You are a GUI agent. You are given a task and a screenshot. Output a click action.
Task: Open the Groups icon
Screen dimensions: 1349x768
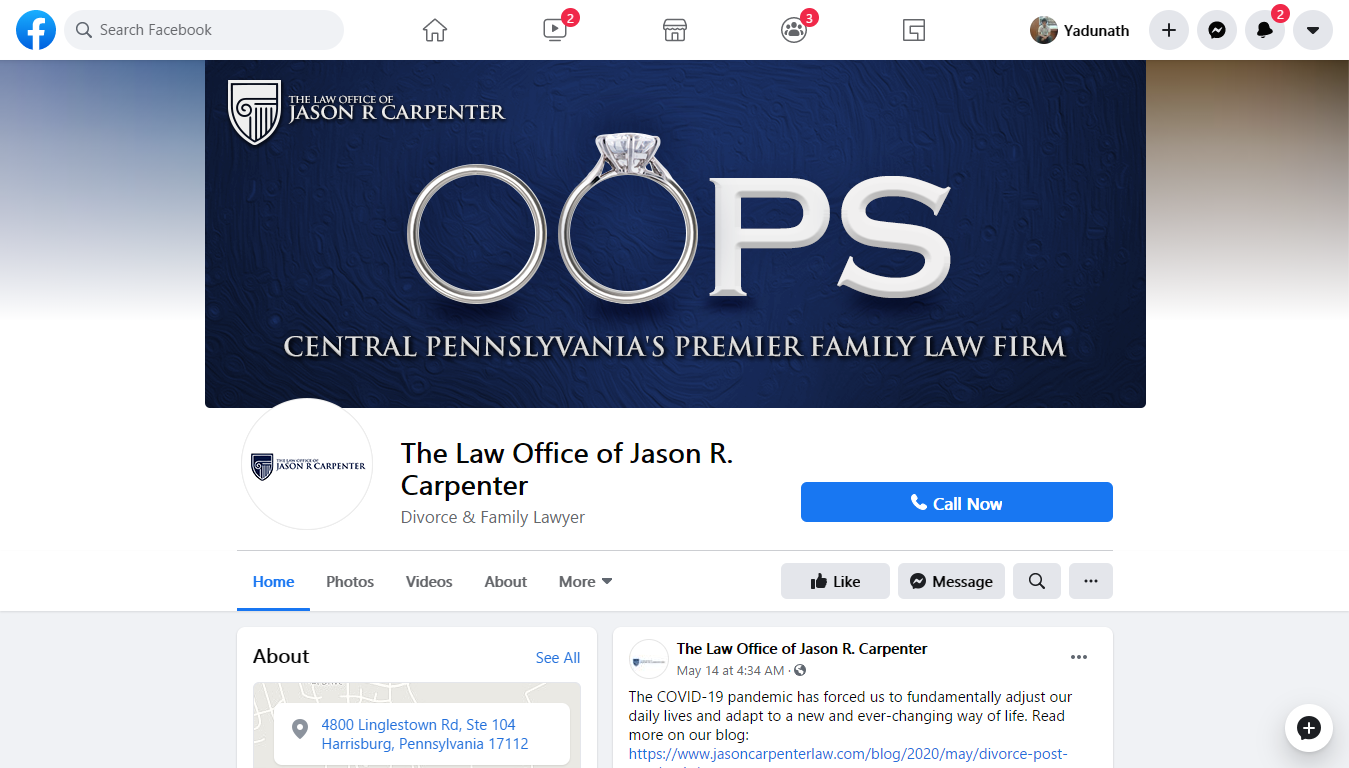pyautogui.click(x=794, y=30)
